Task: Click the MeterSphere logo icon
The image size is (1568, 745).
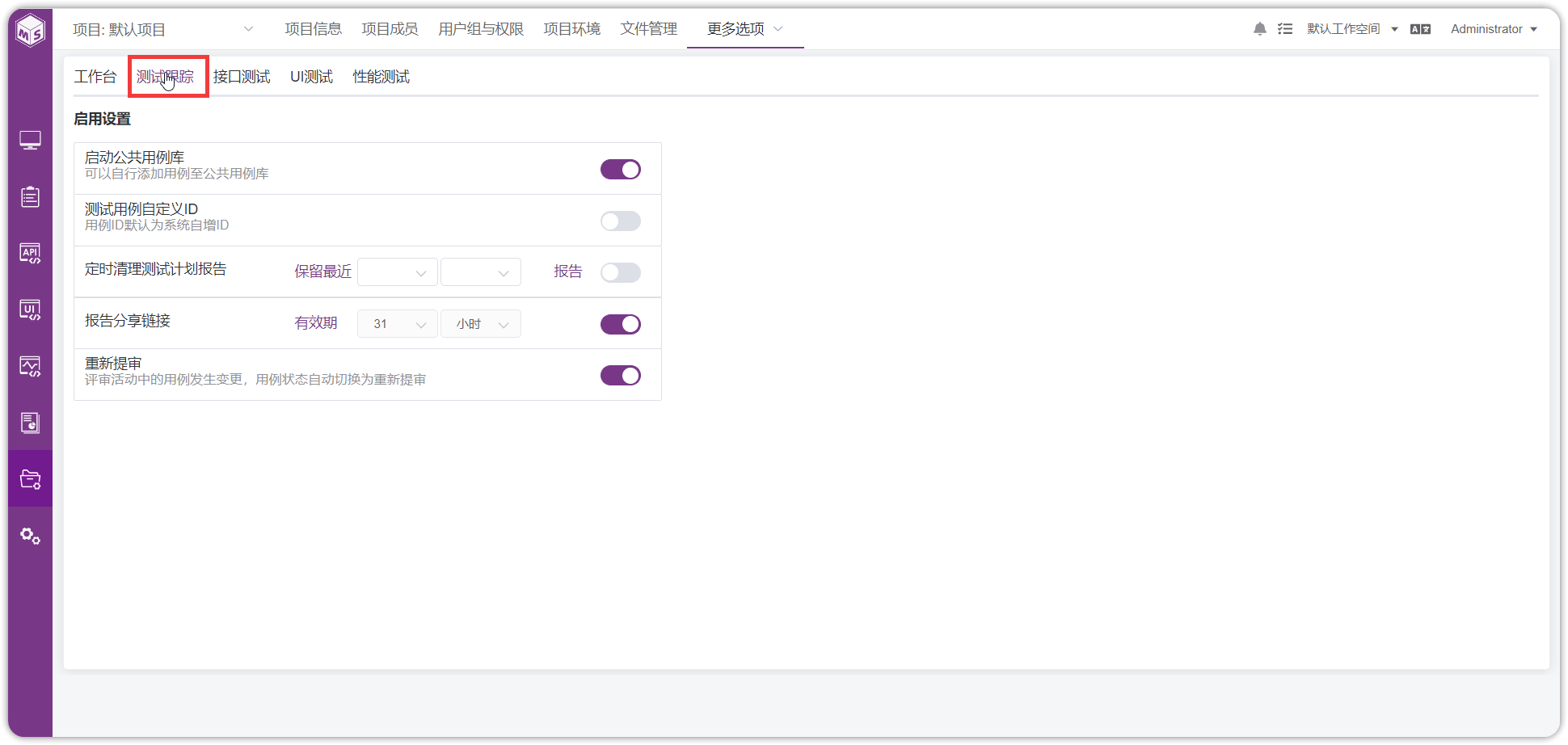Action: 31,31
